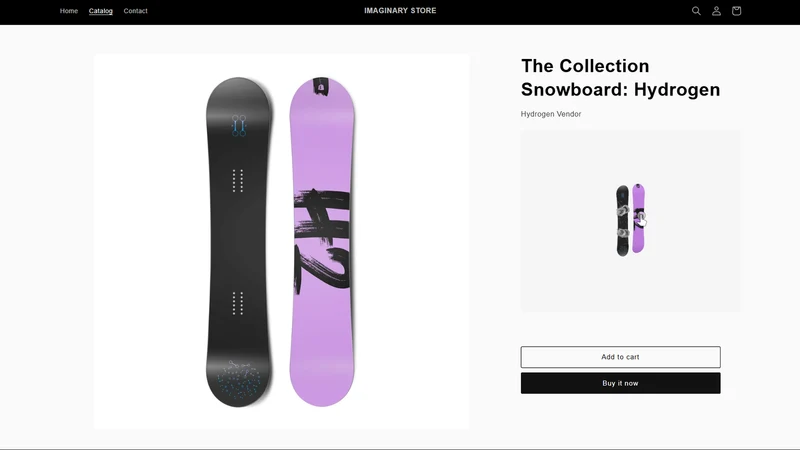The image size is (800, 450).
Task: Select the Catalog navigation link
Action: tap(101, 11)
